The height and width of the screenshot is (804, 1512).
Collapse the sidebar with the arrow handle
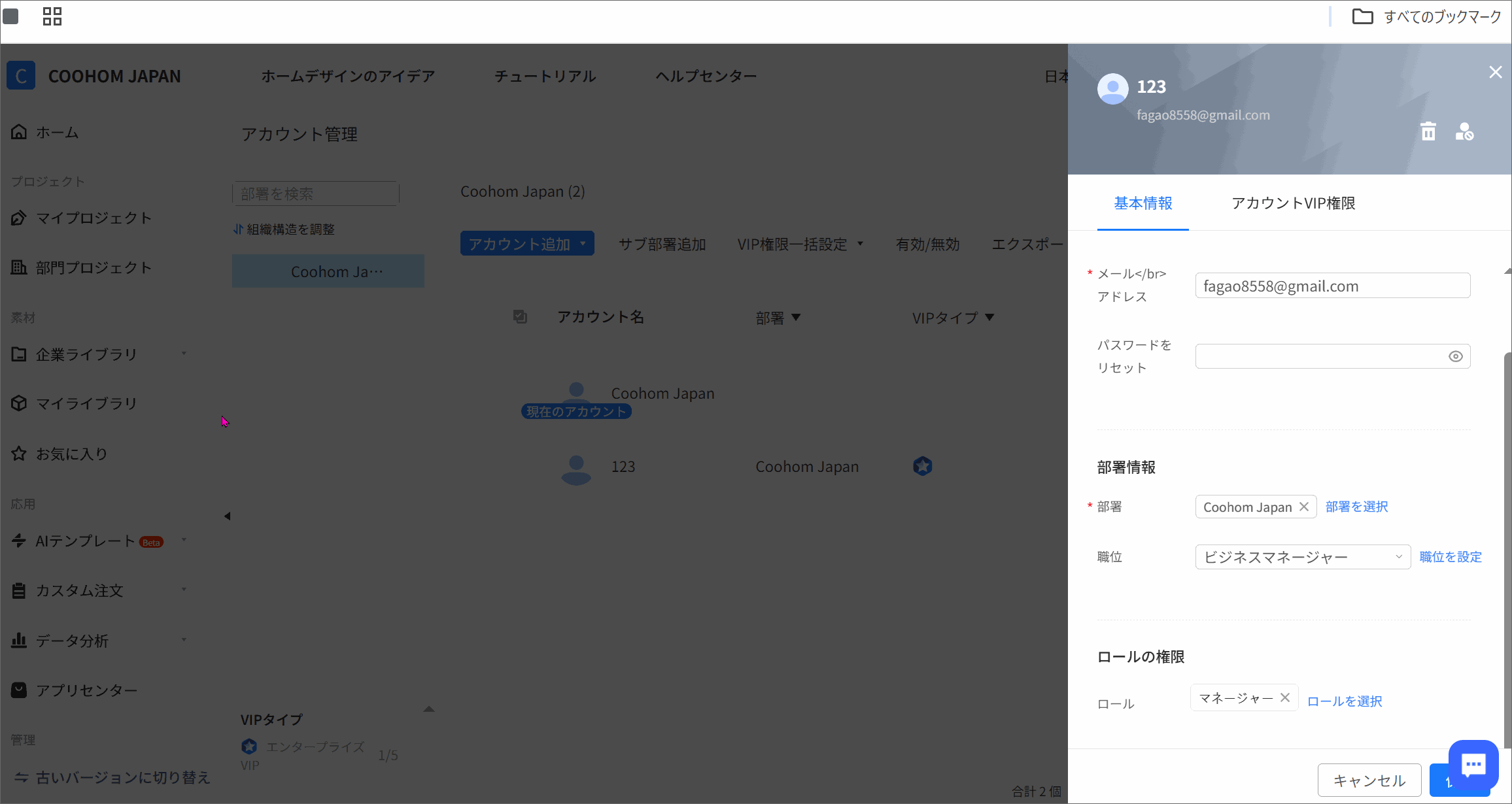click(x=227, y=516)
